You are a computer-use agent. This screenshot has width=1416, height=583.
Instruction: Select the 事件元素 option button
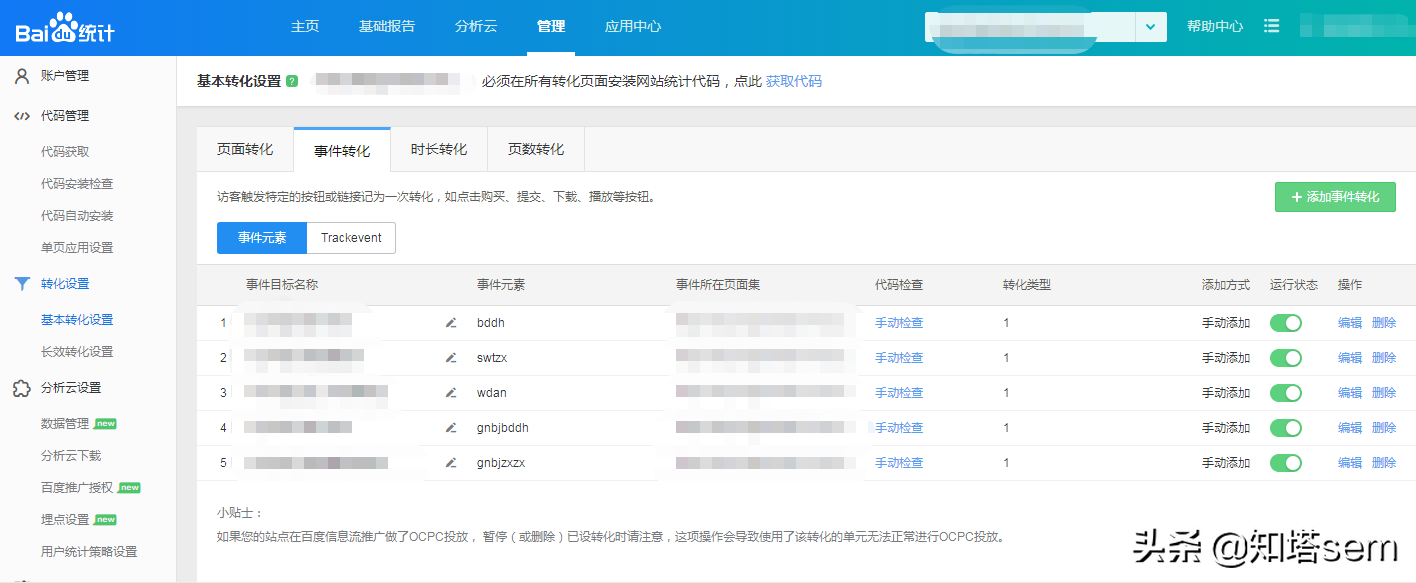coord(262,238)
